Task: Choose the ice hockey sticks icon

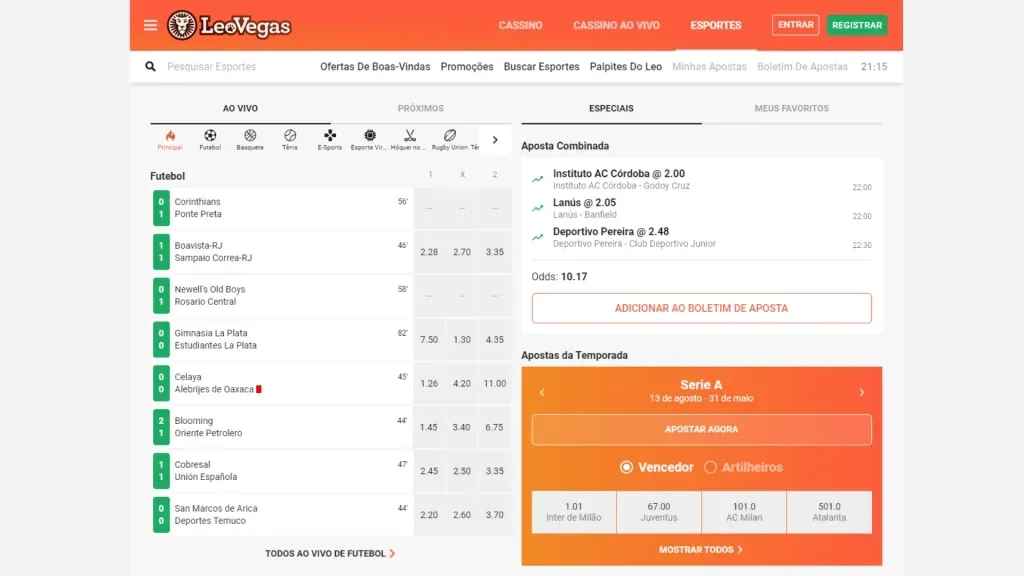Action: click(410, 136)
